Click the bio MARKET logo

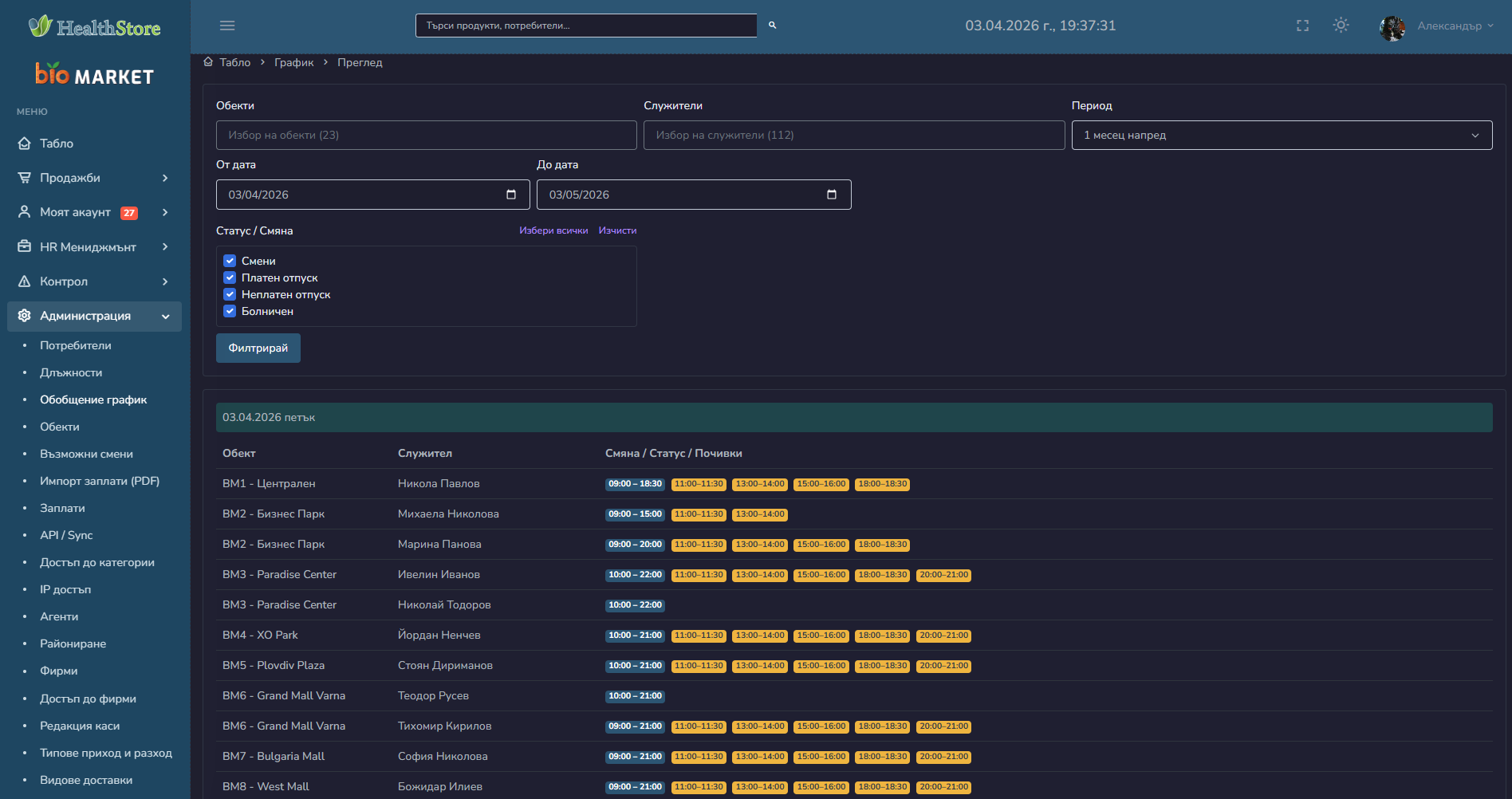click(x=94, y=74)
